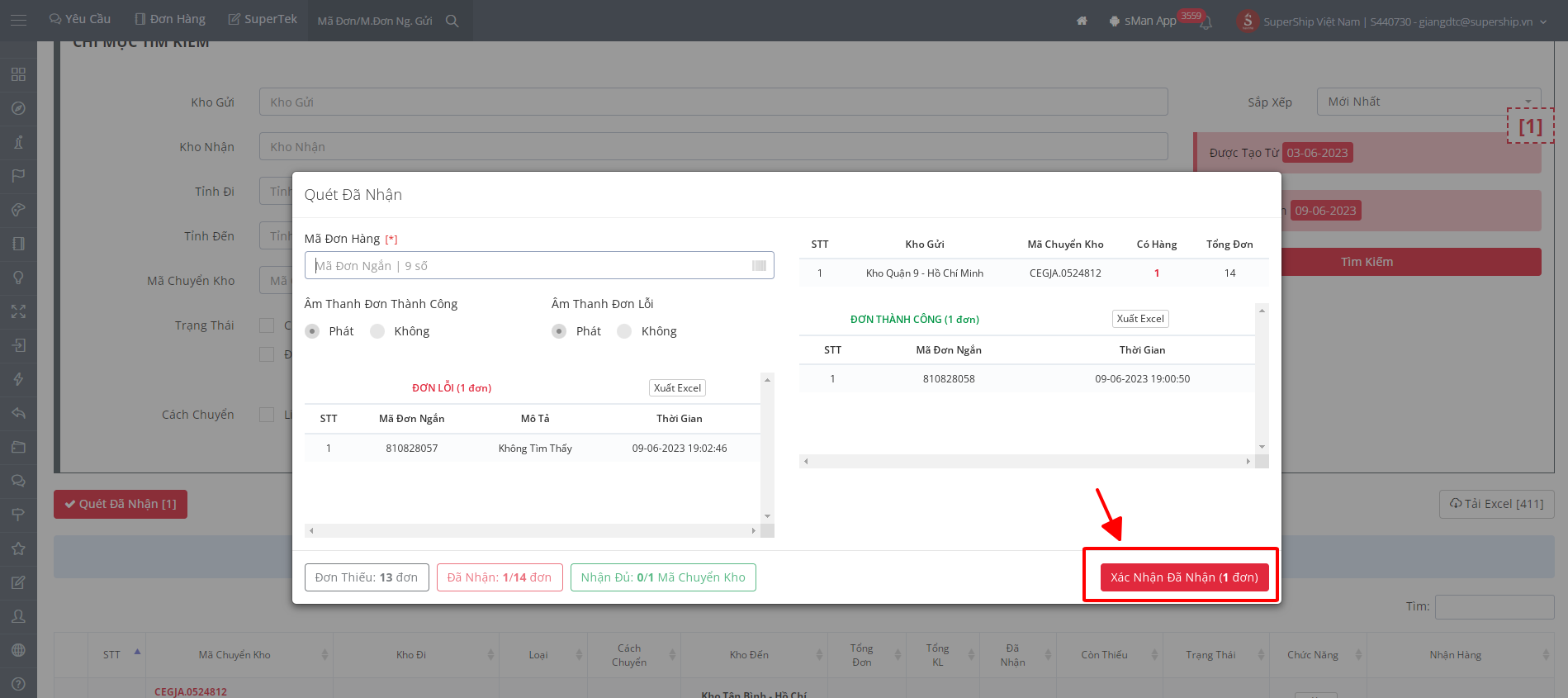Open the sMan App link
Image resolution: width=1568 pixels, height=698 pixels.
coord(1143,21)
